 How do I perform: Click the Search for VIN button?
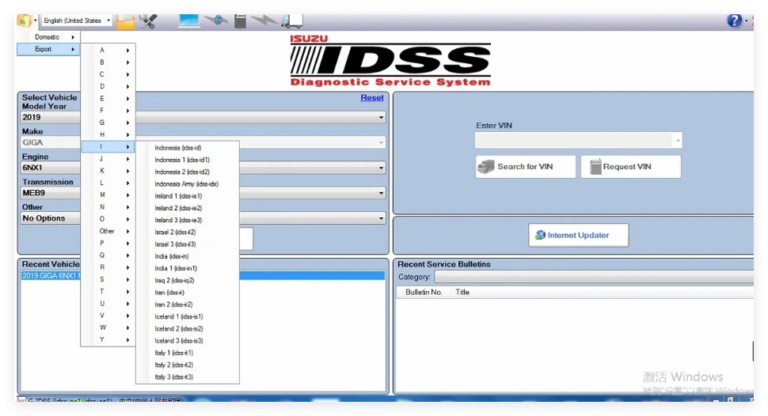[525, 167]
